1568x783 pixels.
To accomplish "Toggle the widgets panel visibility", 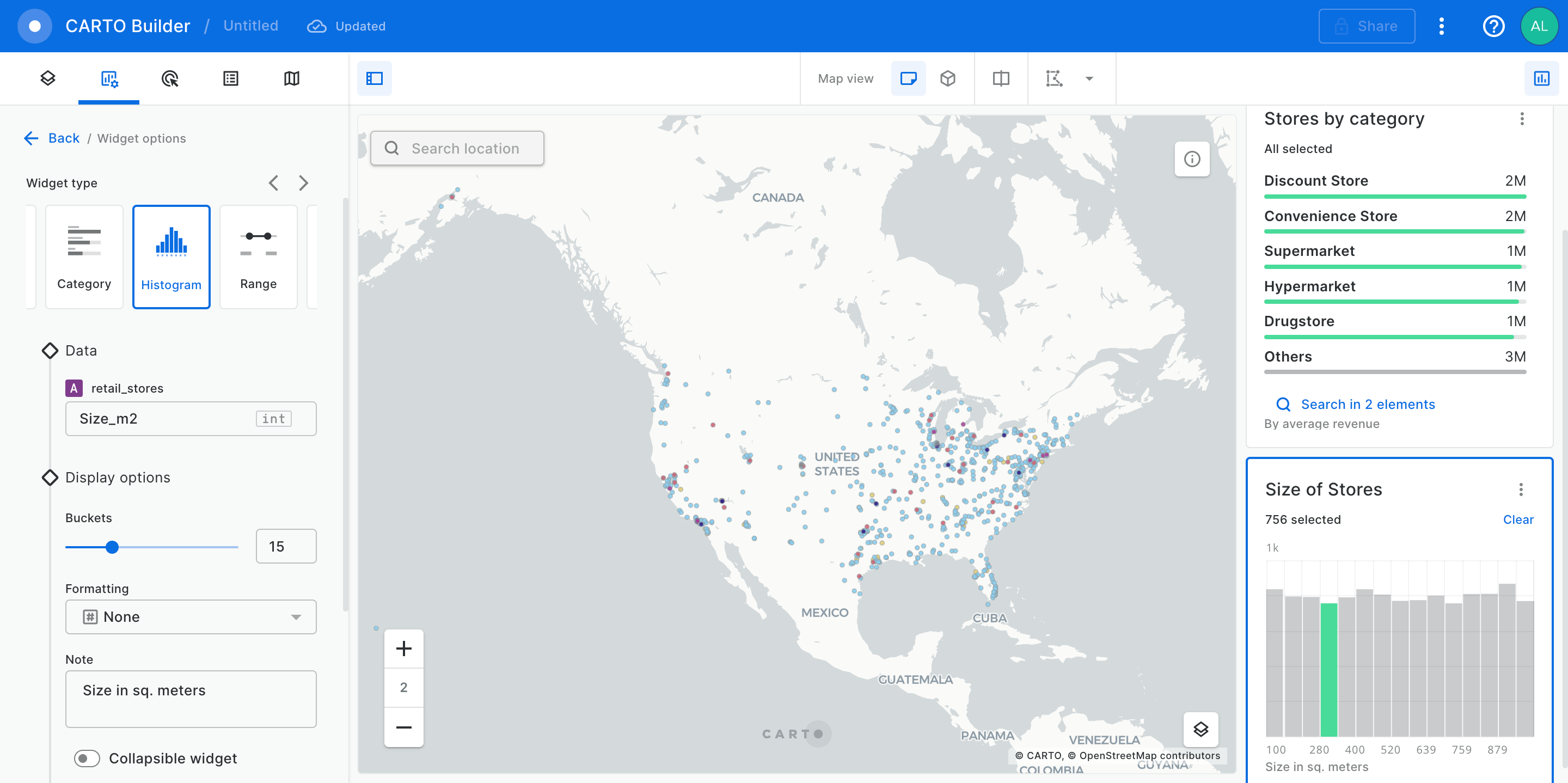I will 1541,78.
